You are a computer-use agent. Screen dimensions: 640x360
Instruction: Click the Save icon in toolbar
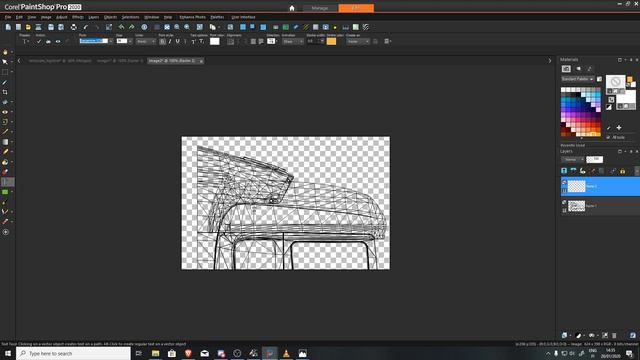[x=51, y=27]
